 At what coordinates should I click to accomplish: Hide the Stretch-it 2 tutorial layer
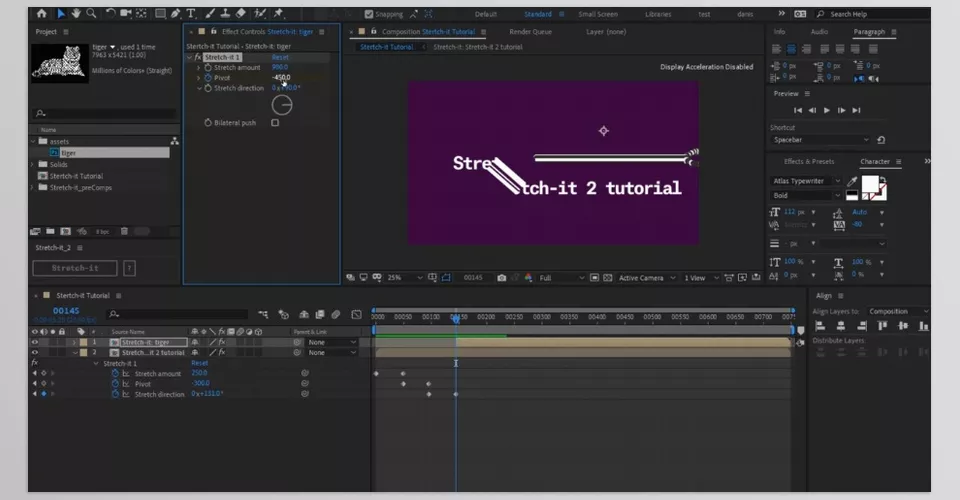point(35,353)
